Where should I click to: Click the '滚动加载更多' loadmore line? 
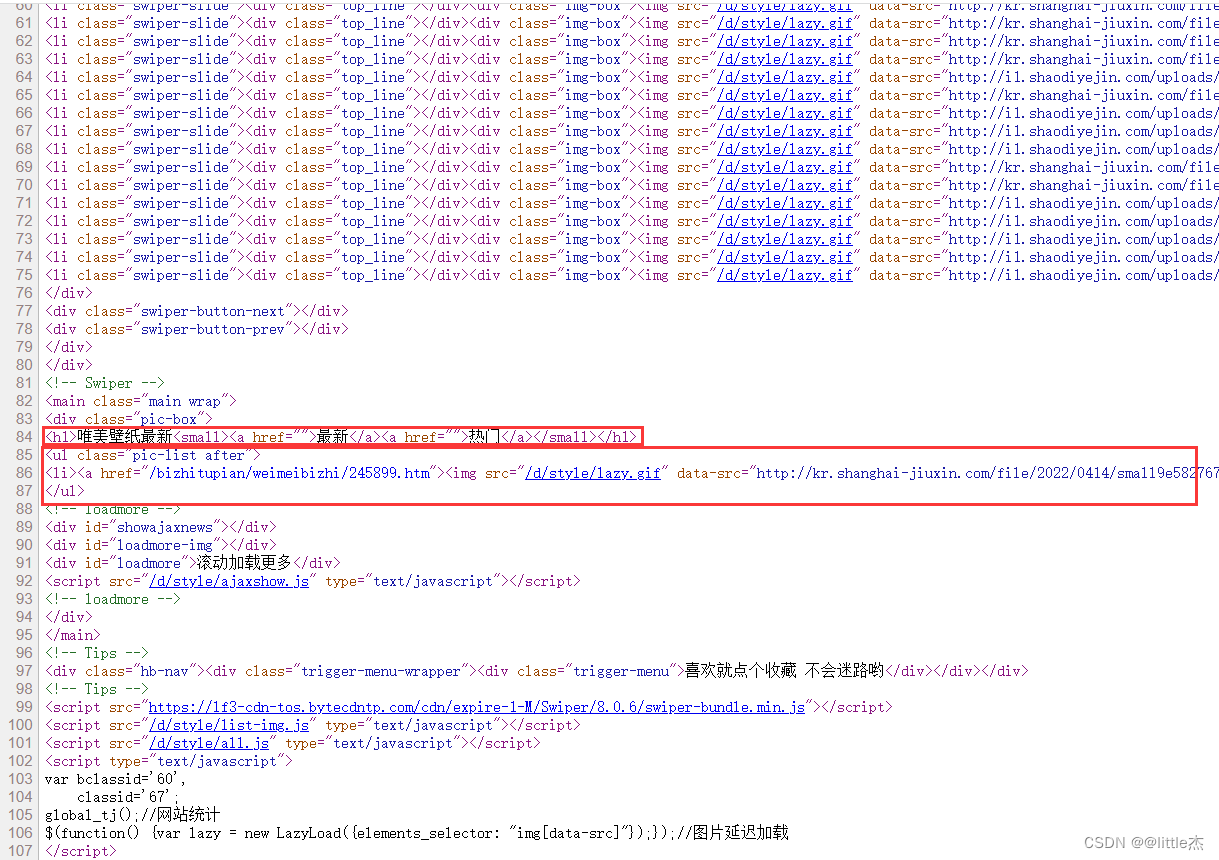pyautogui.click(x=192, y=563)
